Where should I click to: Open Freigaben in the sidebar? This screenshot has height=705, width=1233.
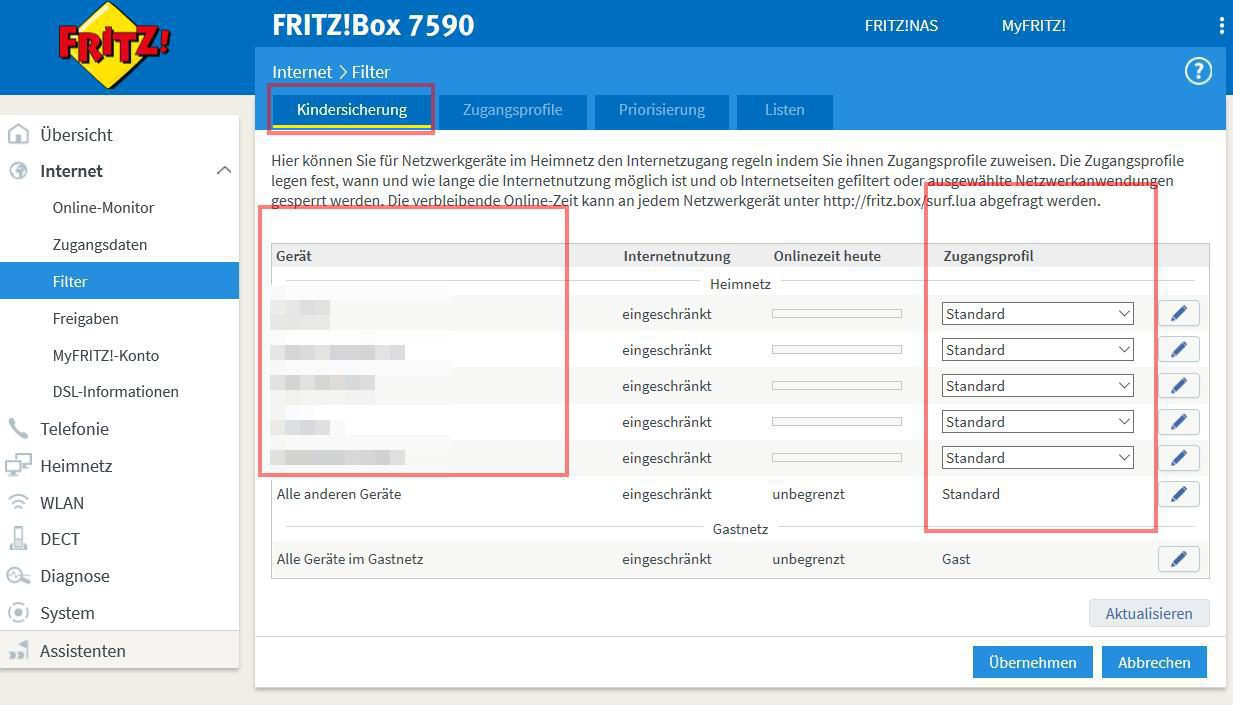(85, 319)
